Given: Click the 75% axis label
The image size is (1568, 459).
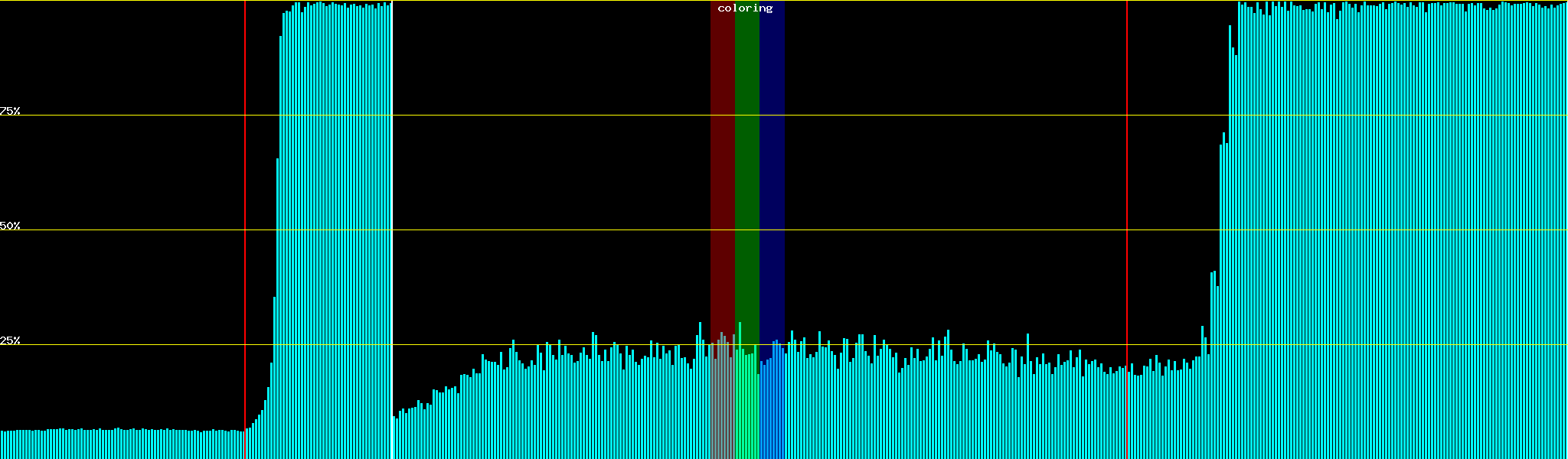Looking at the screenshot, I should tap(10, 111).
